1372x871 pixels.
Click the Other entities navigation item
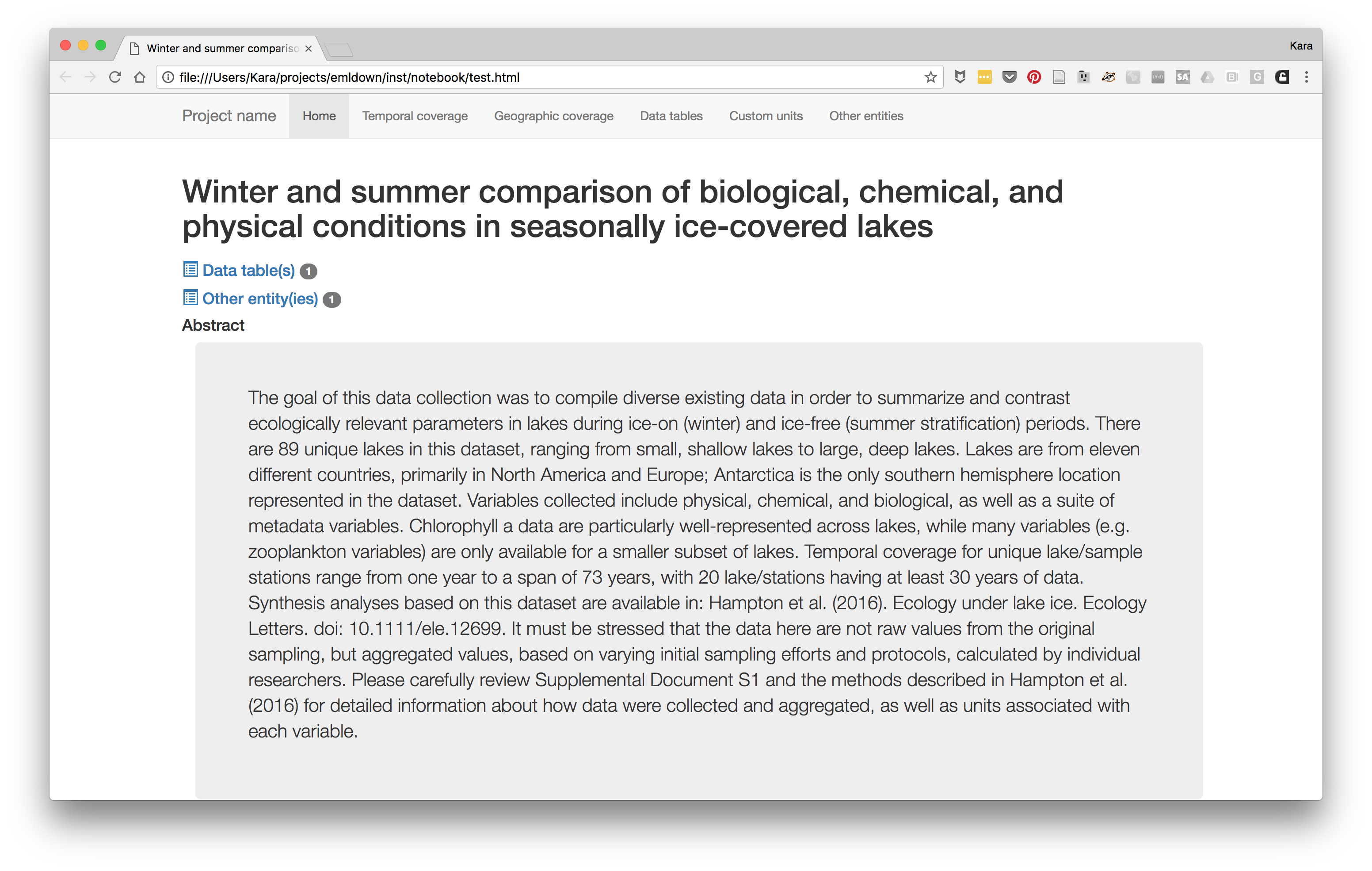pyautogui.click(x=866, y=115)
